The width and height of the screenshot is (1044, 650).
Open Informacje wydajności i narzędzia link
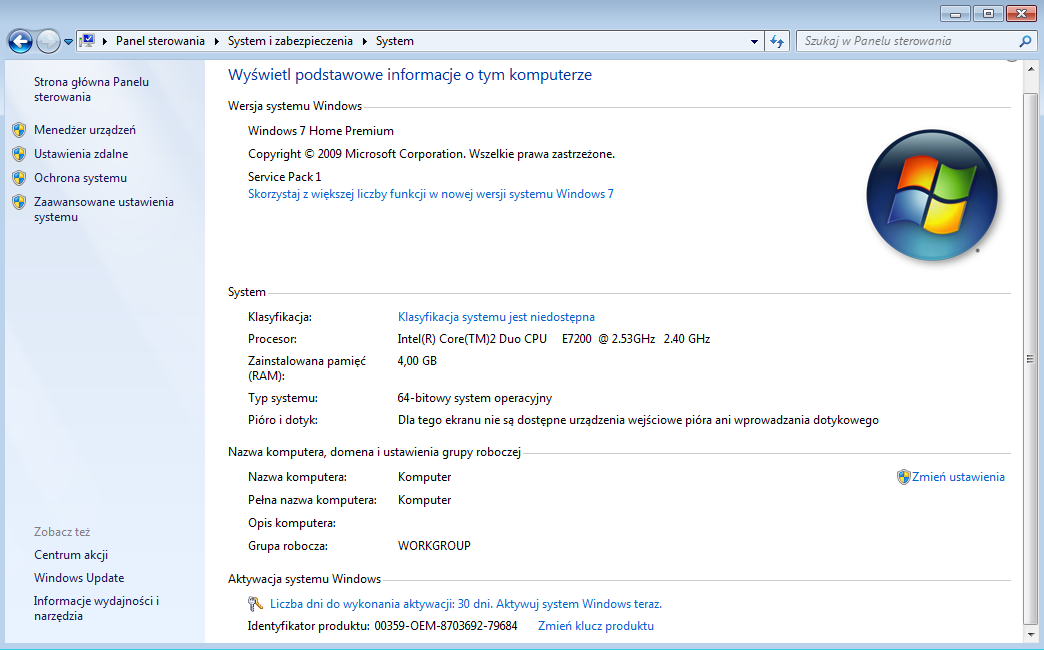(97, 608)
